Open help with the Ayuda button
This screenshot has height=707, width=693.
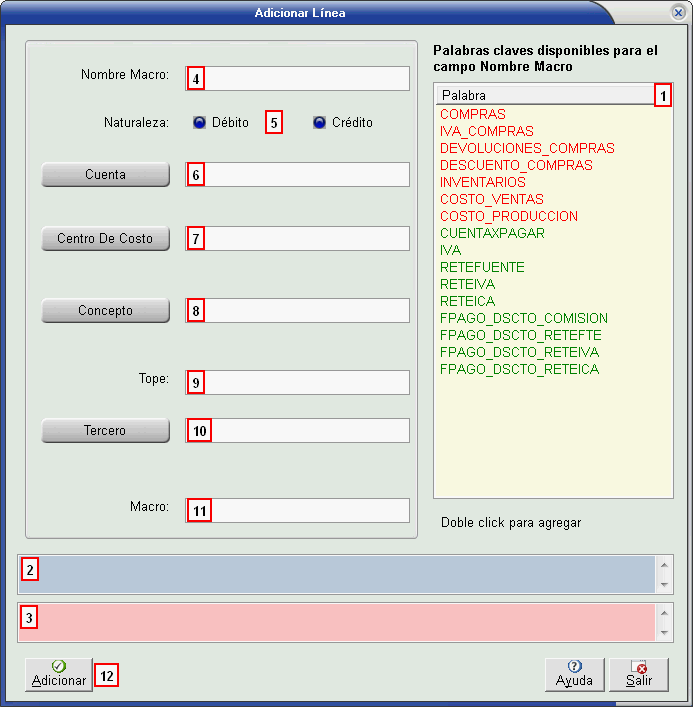[575, 674]
